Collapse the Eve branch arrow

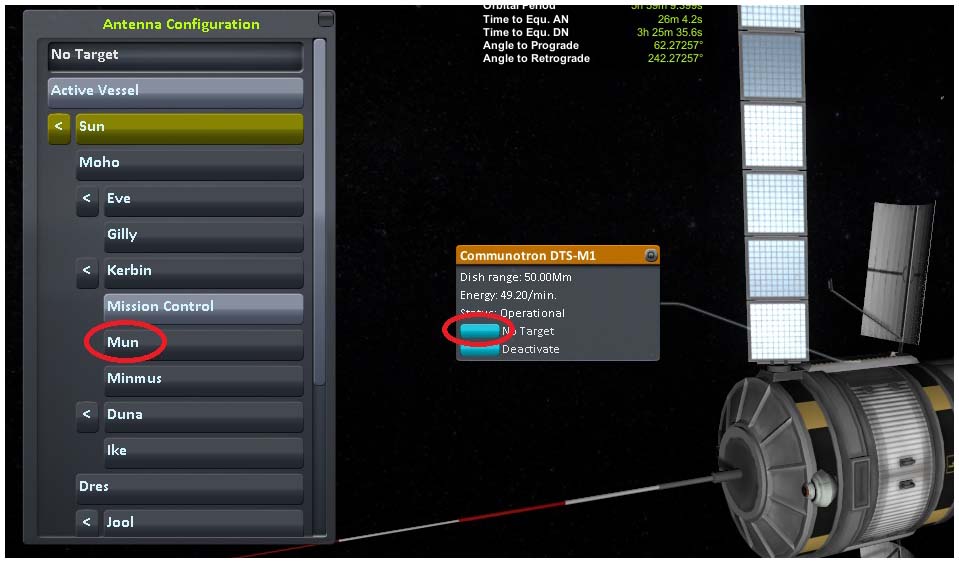tap(87, 199)
